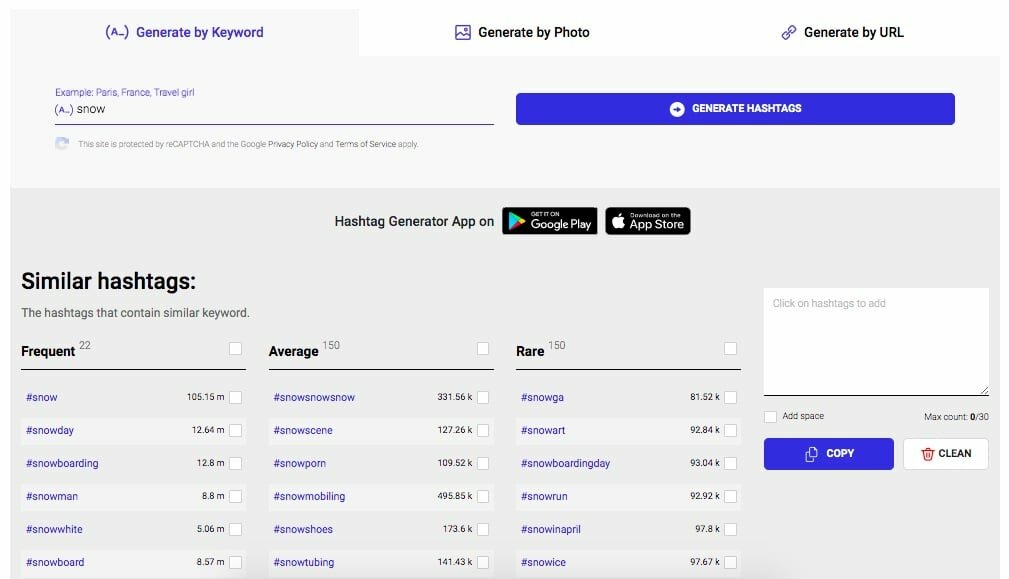Click the photo icon in Generate by Photo
This screenshot has width=1009, height=579.
462,32
